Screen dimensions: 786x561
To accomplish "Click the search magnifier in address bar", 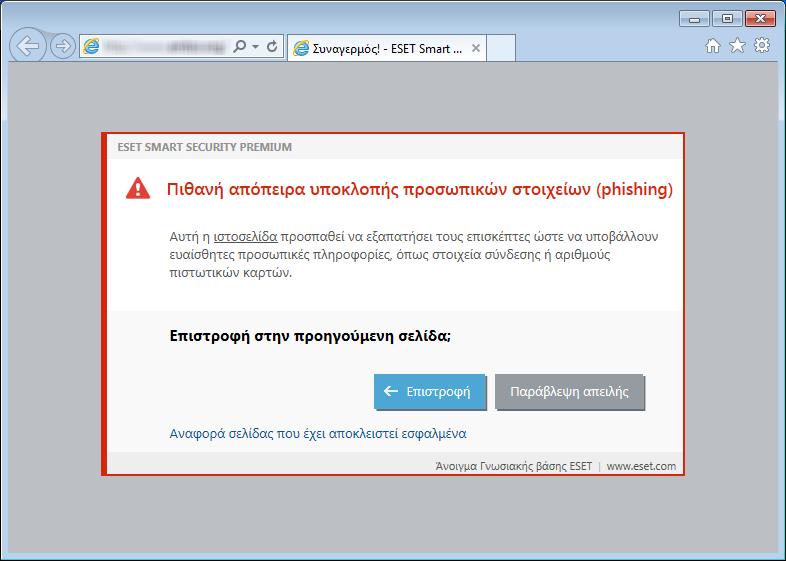I will pos(240,47).
